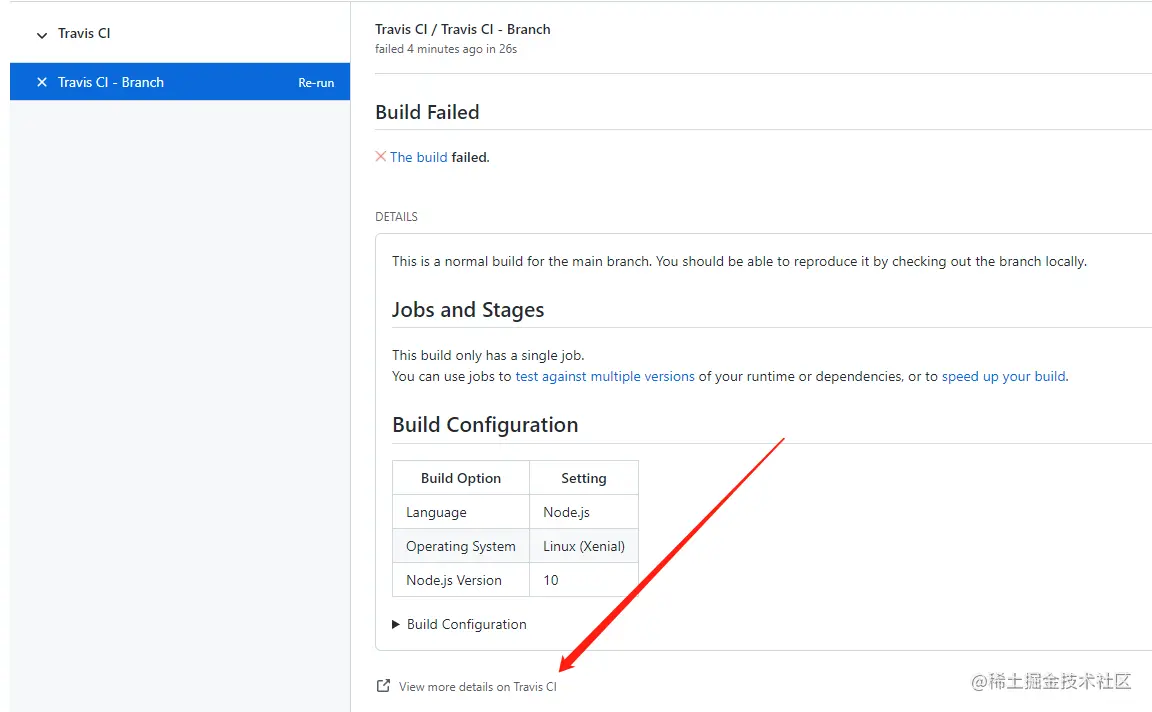Image resolution: width=1152 pixels, height=712 pixels.
Task: Click the 'Build Failed' heading
Action: (427, 112)
